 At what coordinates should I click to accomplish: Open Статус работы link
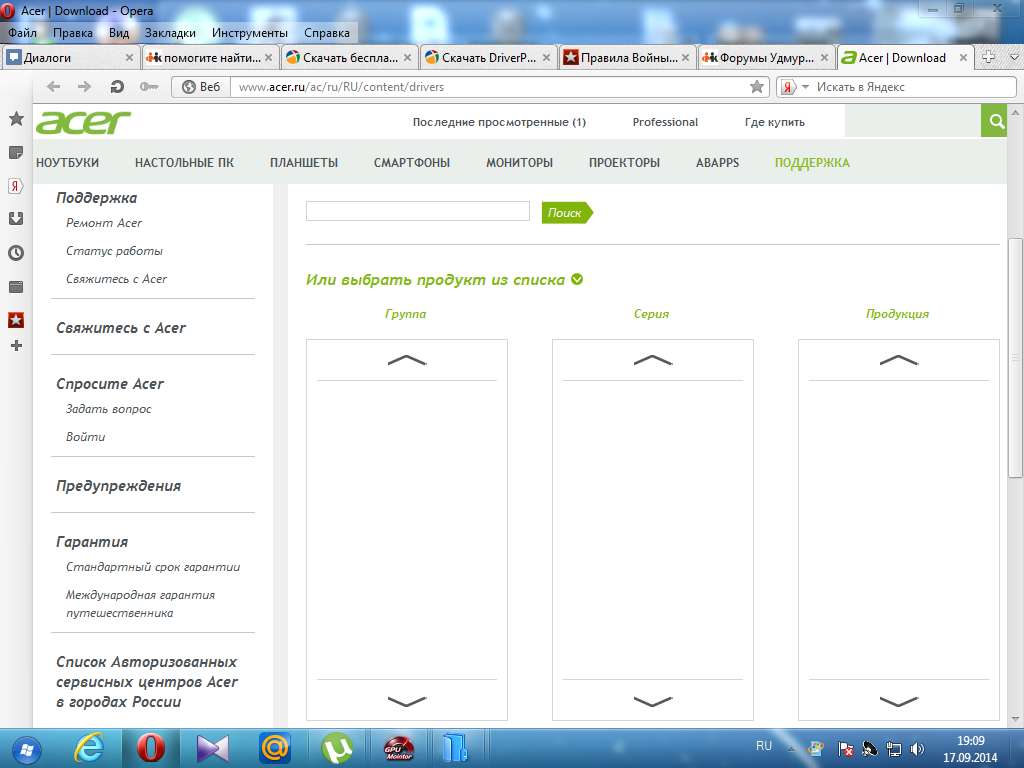[114, 251]
